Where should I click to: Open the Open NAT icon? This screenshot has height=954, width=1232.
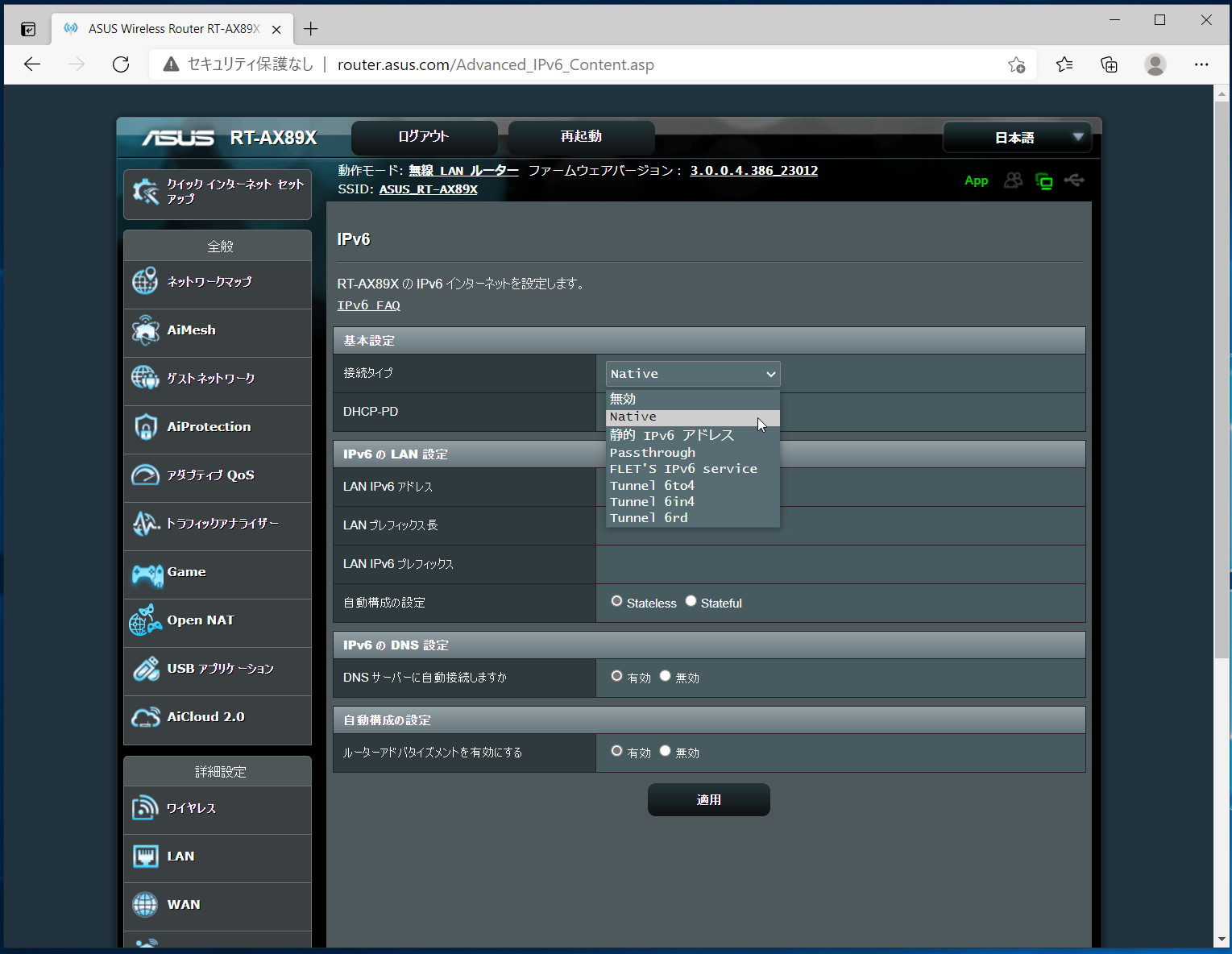coord(146,620)
